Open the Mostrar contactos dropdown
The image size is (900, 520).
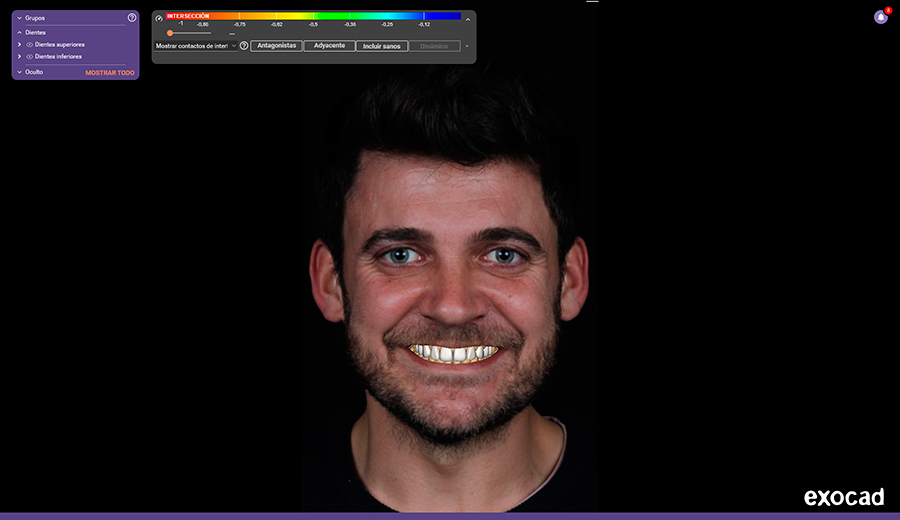pyautogui.click(x=195, y=46)
